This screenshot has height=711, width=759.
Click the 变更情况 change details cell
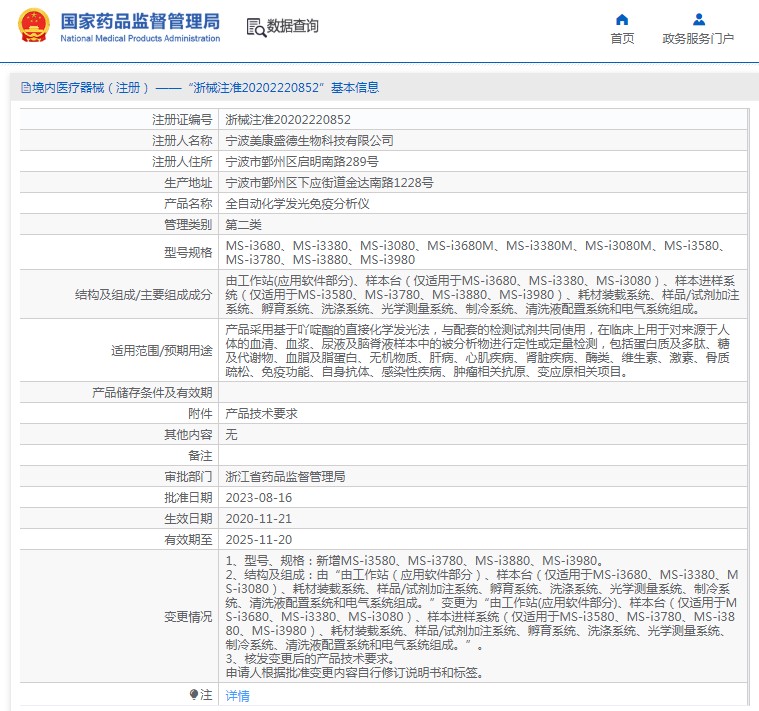[482, 616]
